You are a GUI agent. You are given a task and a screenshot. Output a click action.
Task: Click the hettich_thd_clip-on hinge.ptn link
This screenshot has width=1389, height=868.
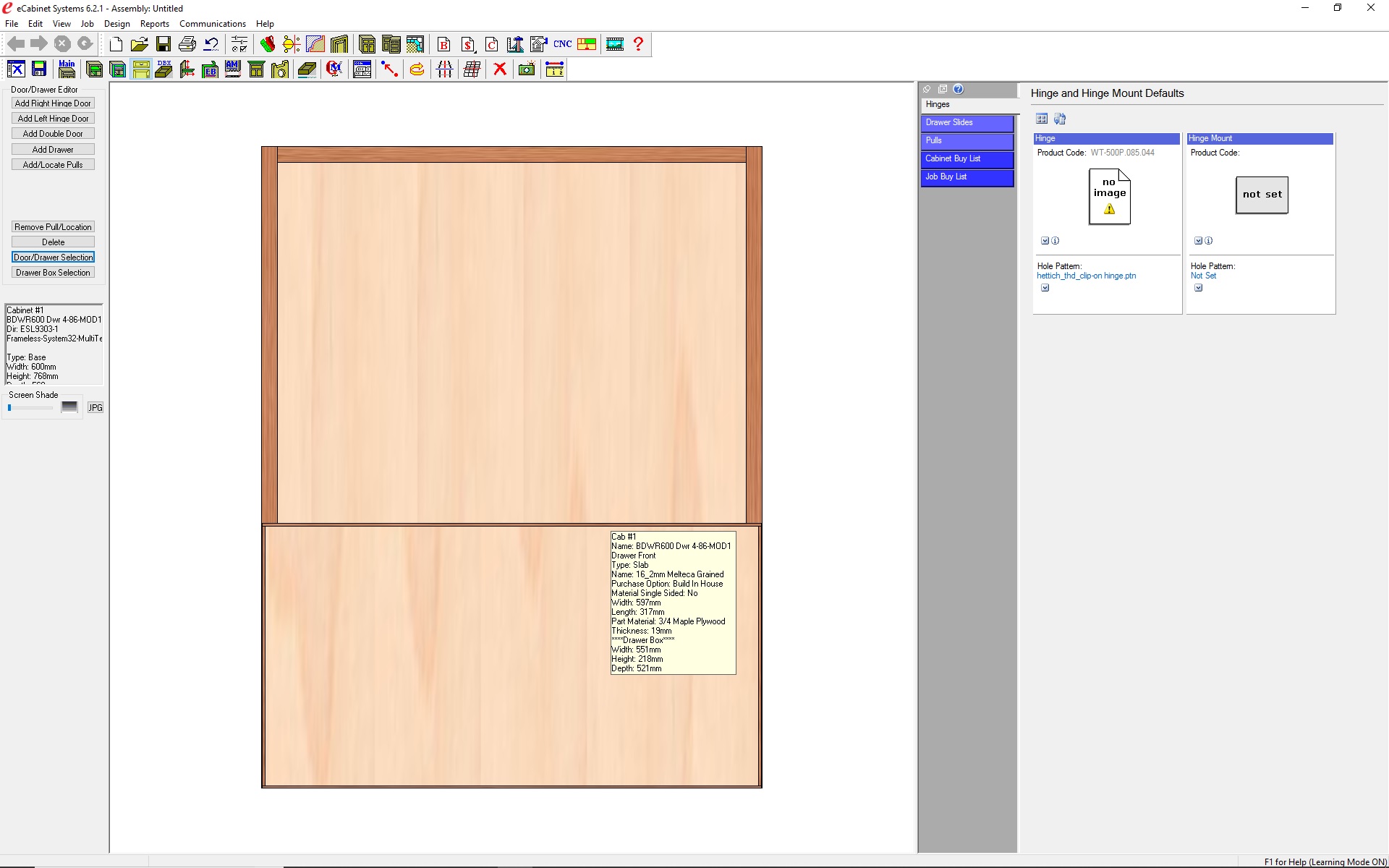(1086, 276)
